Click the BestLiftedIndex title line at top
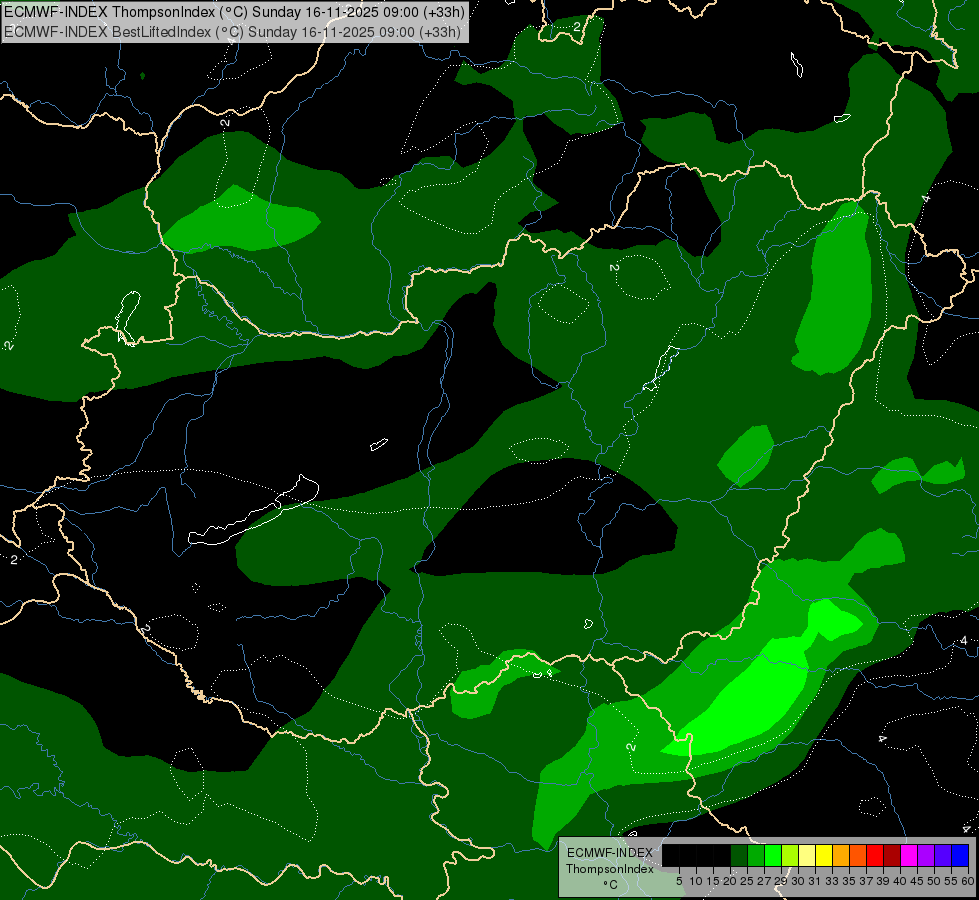Image resolution: width=979 pixels, height=900 pixels. [x=232, y=32]
